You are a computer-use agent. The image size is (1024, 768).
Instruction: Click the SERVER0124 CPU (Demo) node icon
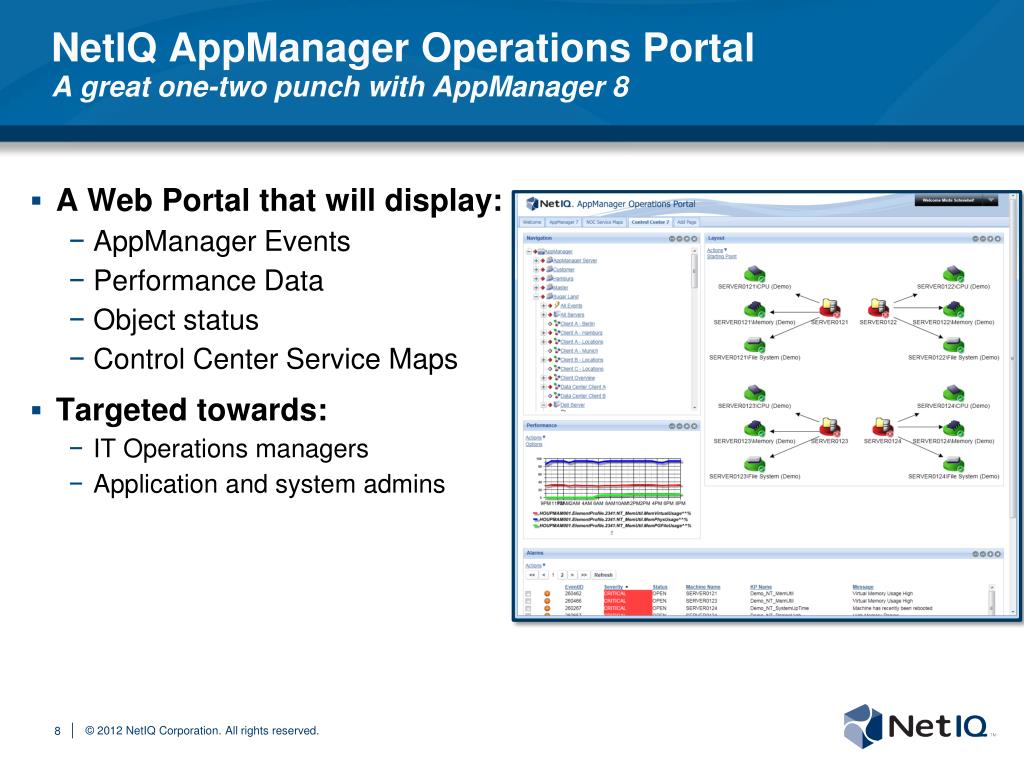click(953, 393)
